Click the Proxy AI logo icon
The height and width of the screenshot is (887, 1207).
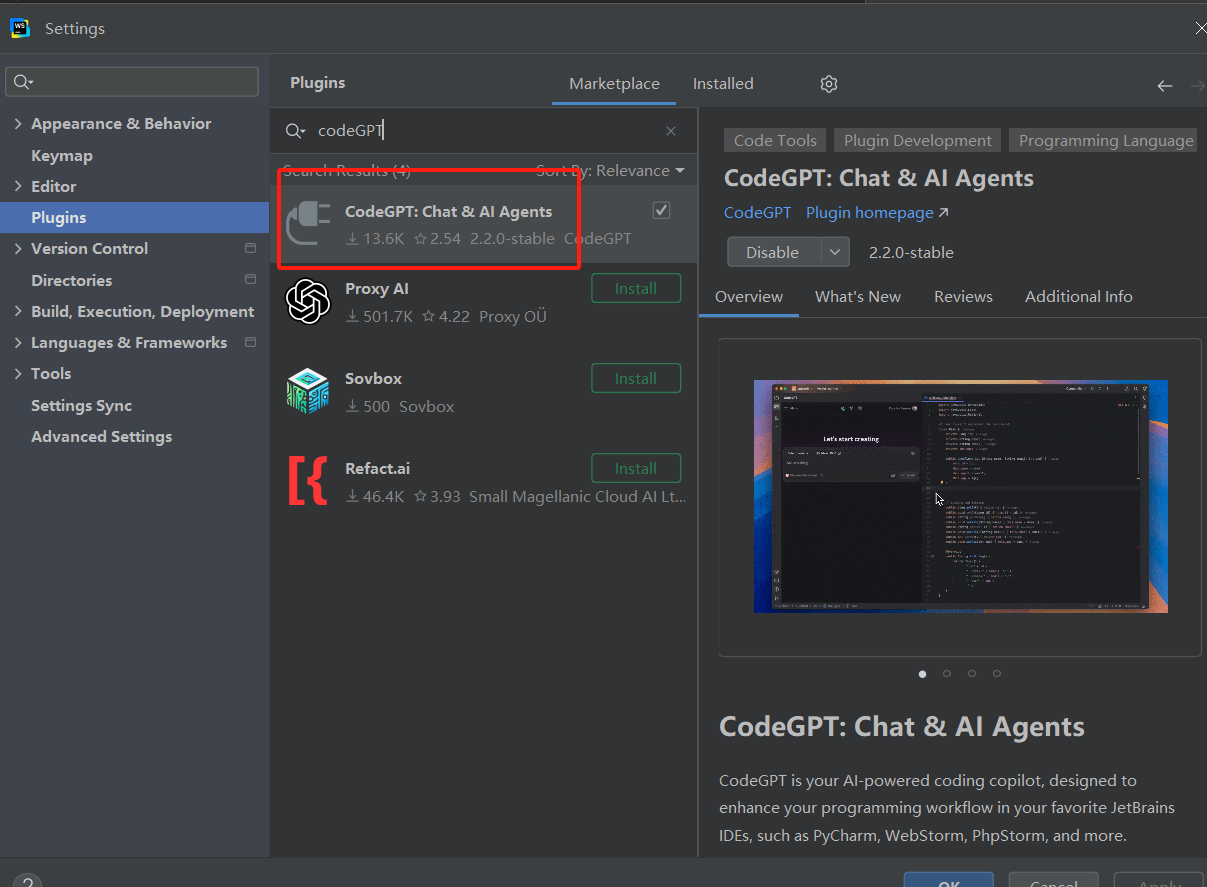pos(308,302)
